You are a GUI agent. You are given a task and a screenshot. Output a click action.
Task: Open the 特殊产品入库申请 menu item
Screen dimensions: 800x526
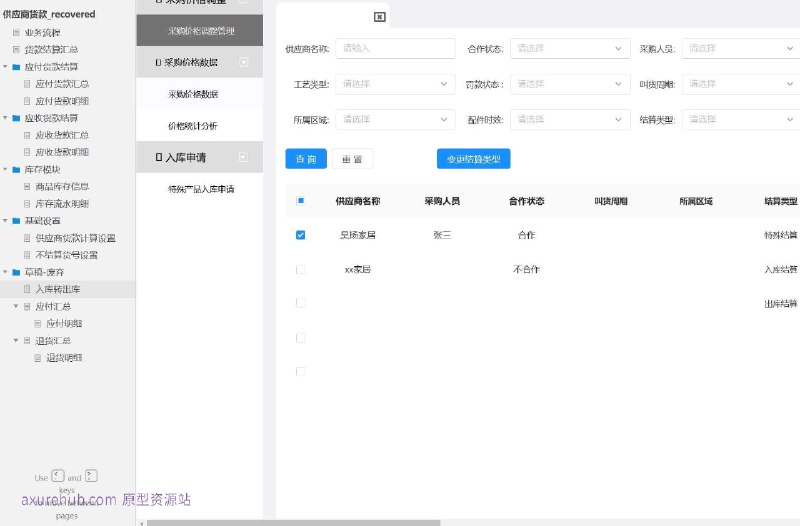point(199,189)
